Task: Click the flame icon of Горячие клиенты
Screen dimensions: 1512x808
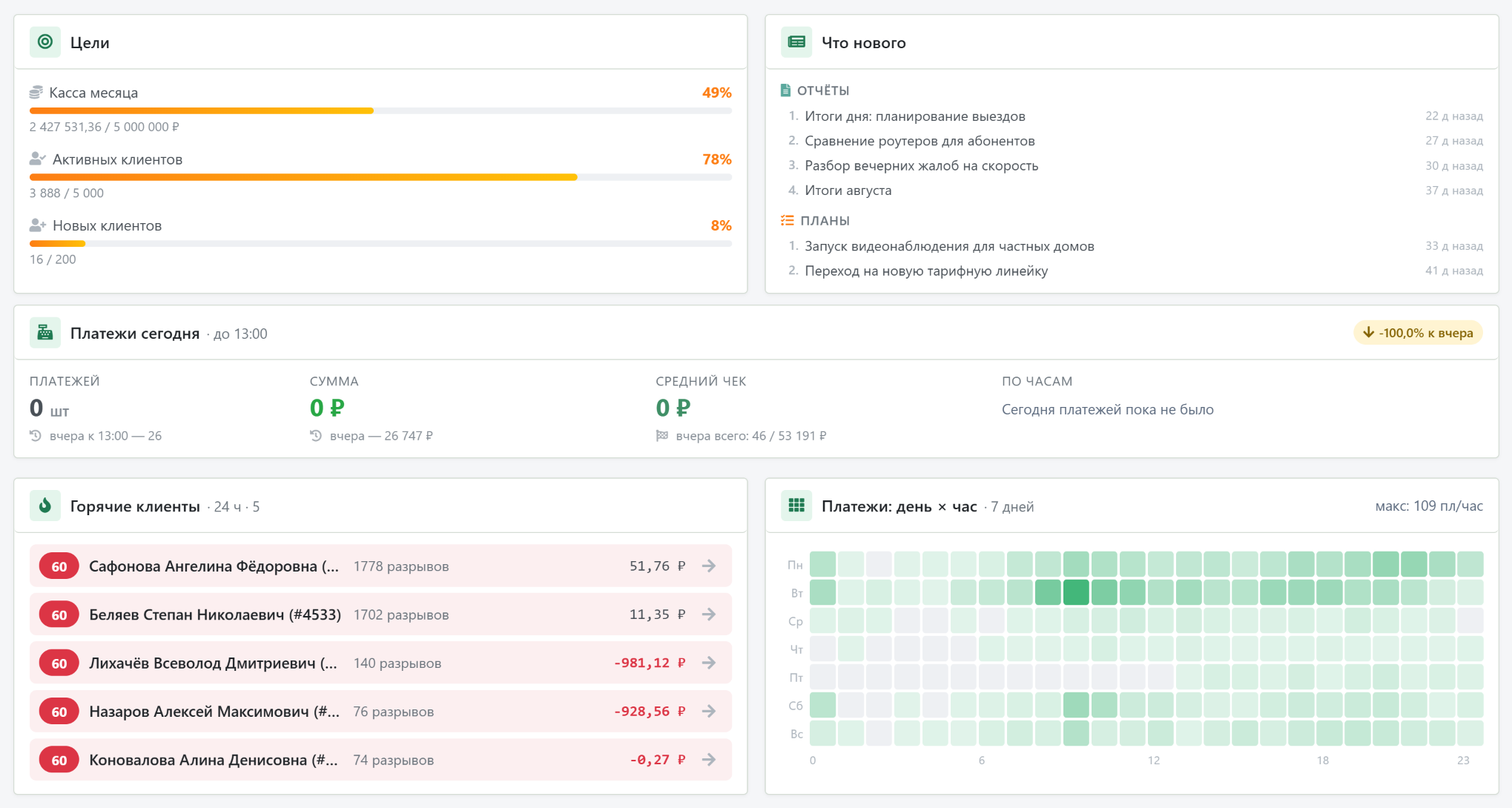Action: pos(45,506)
